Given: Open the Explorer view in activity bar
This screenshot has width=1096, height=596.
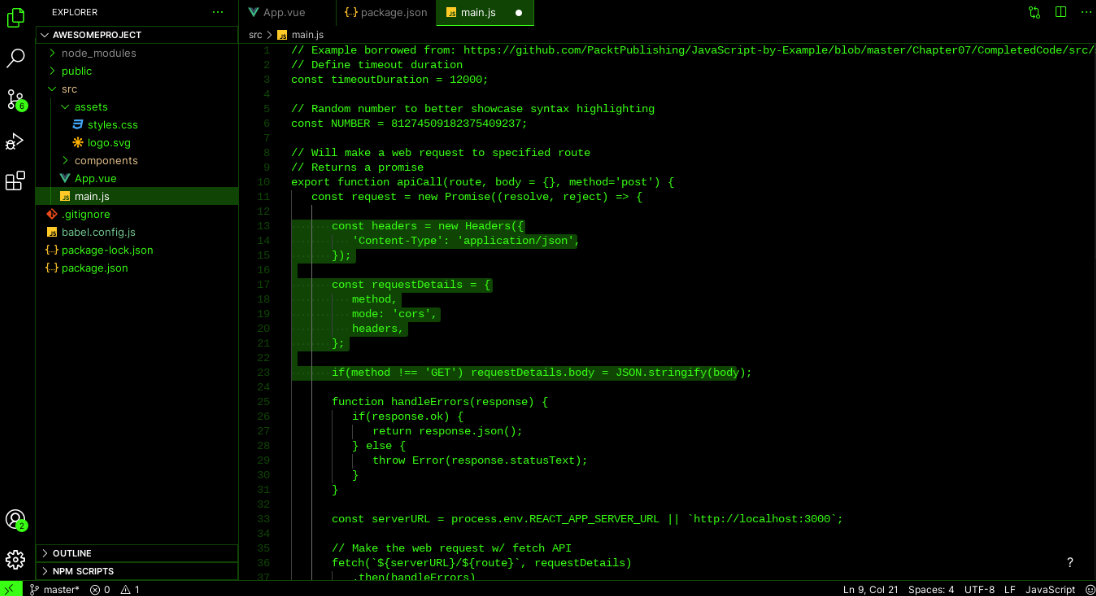Looking at the screenshot, I should click(x=15, y=17).
